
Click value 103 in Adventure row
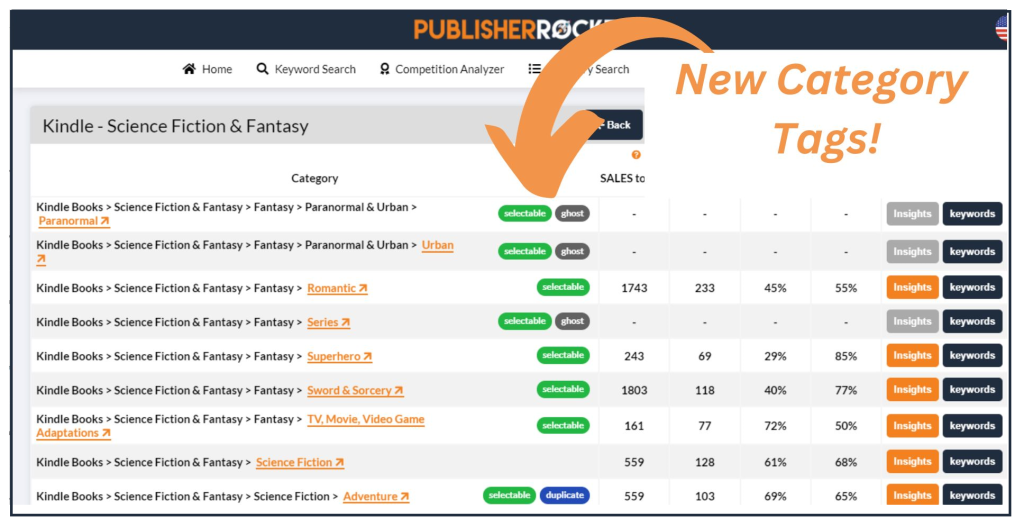pyautogui.click(x=705, y=496)
